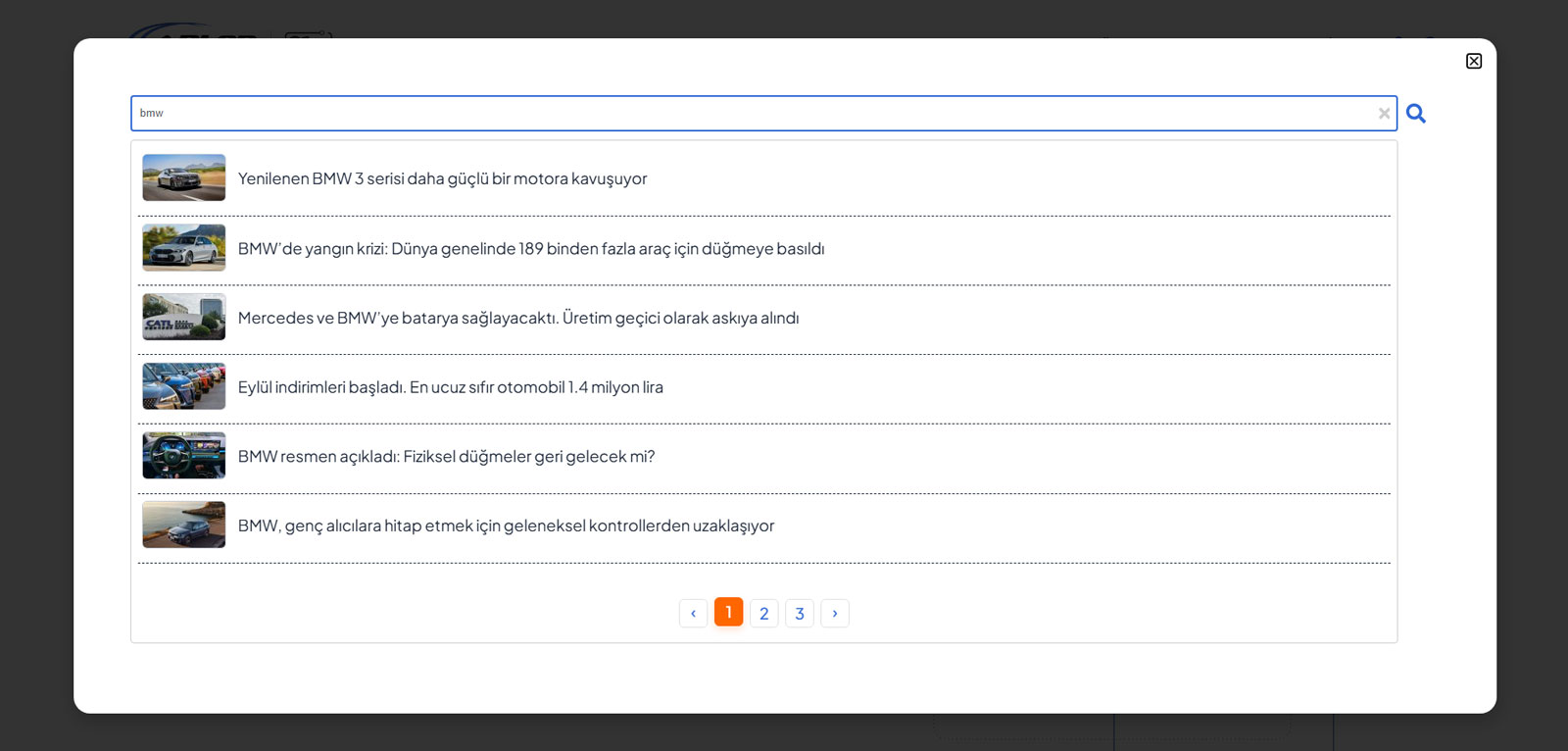The height and width of the screenshot is (751, 1568).
Task: Open BMW genç alıcılara hitap article
Action: [x=506, y=526]
